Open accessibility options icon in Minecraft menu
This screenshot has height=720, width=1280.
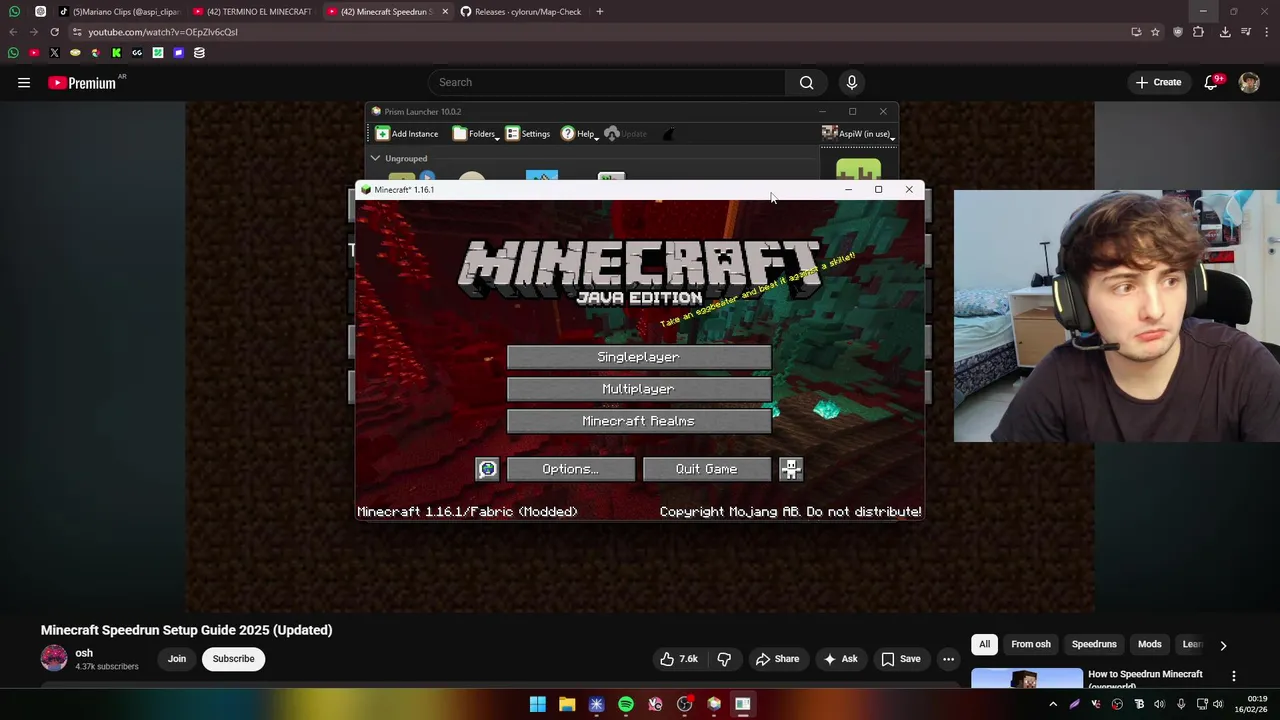791,469
